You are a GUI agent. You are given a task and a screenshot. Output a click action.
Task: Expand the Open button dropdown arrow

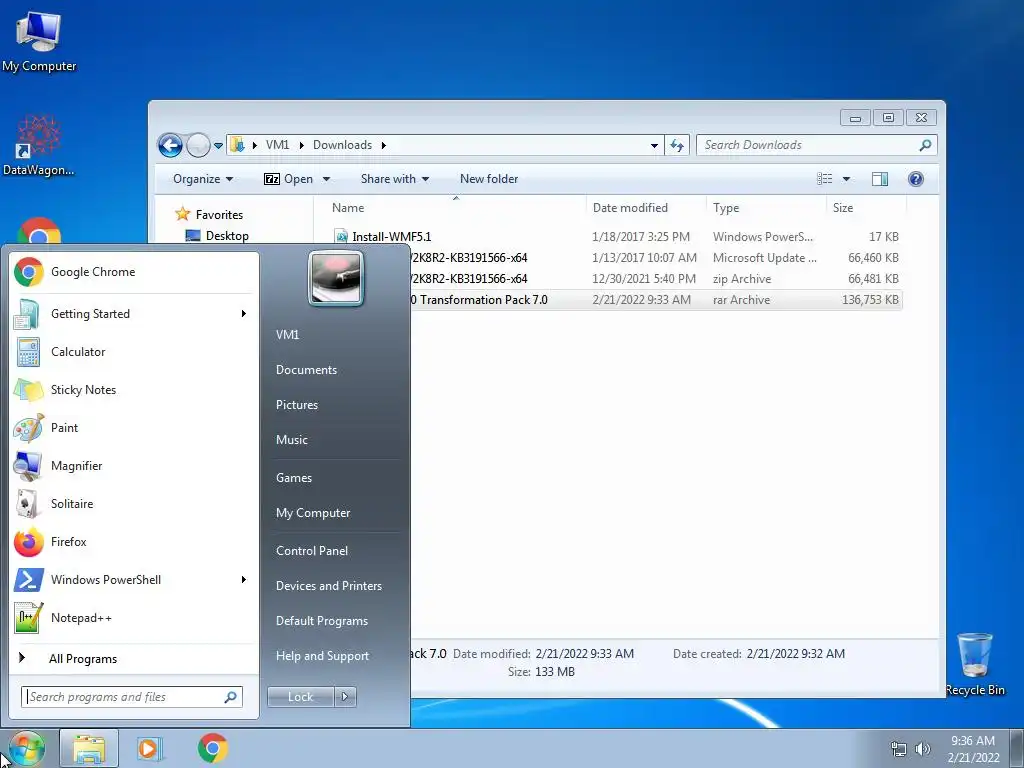[x=327, y=179]
